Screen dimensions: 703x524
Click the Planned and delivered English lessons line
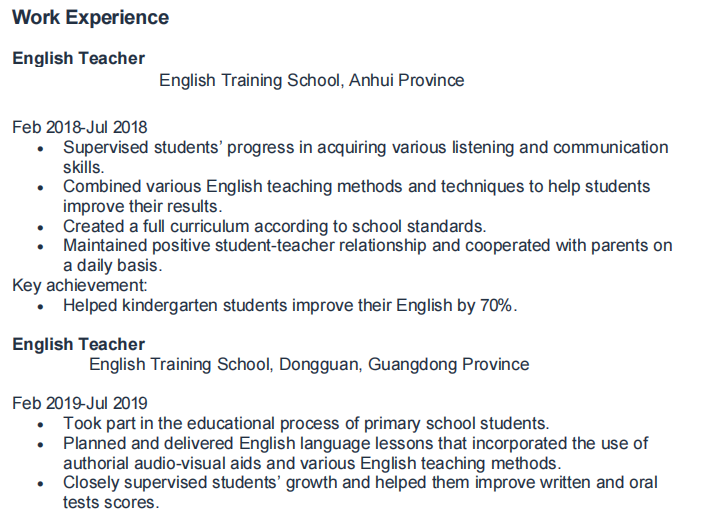coord(355,443)
